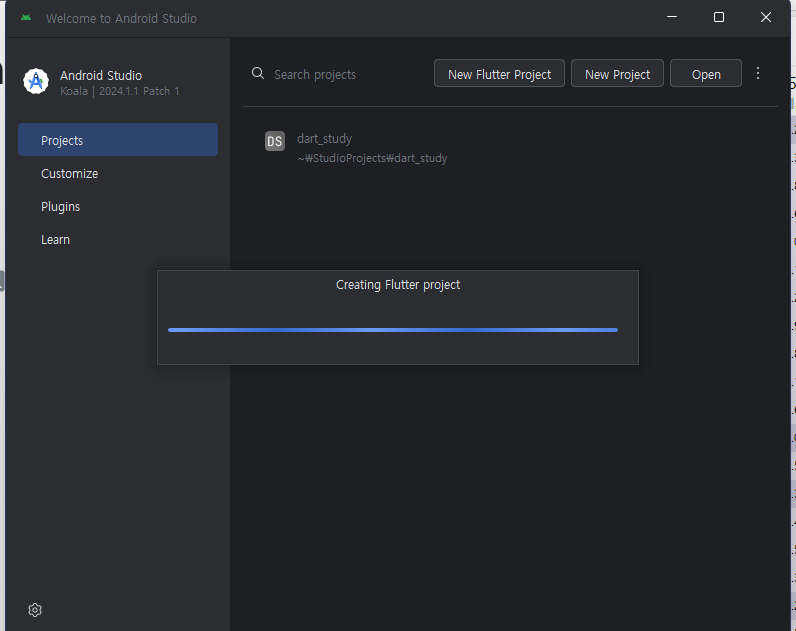
Task: Click the ~₩StudioProjects₩dart_study path text
Action: [x=372, y=158]
